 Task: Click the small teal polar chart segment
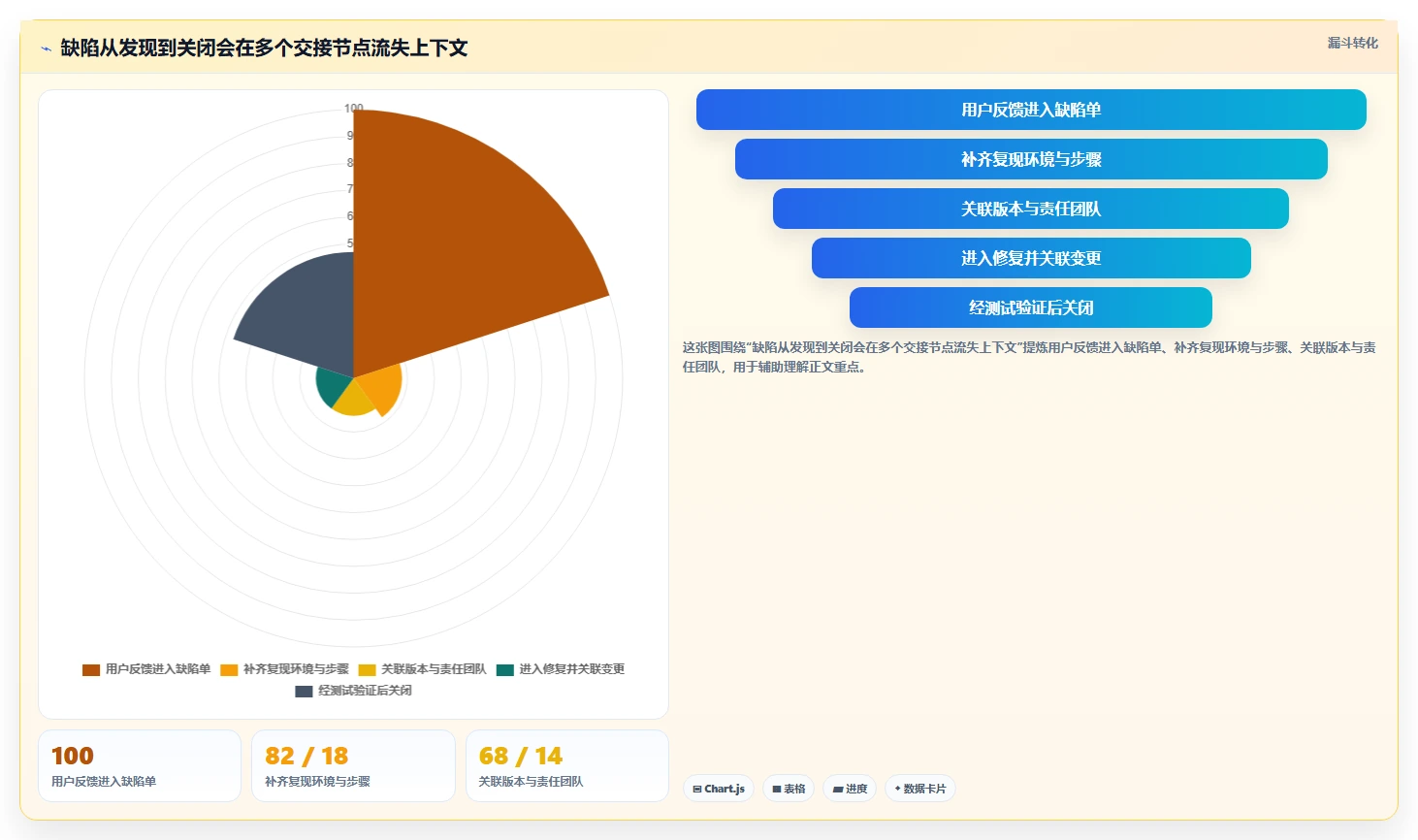coord(335,386)
